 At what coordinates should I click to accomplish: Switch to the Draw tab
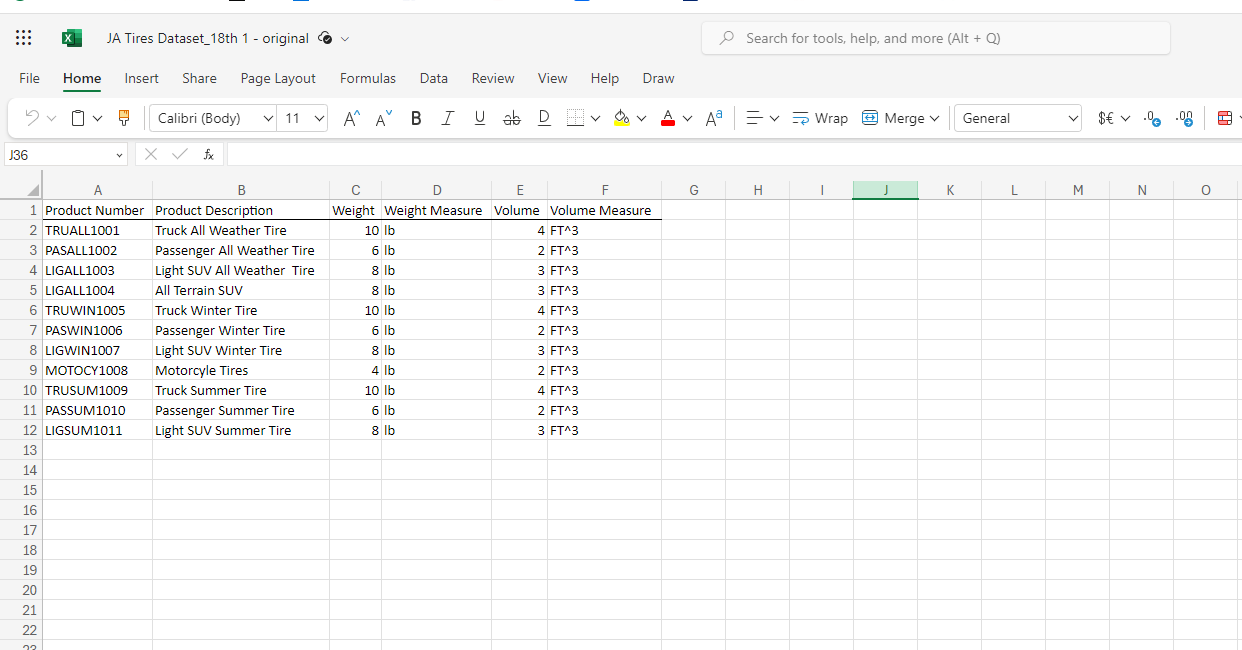(x=658, y=78)
